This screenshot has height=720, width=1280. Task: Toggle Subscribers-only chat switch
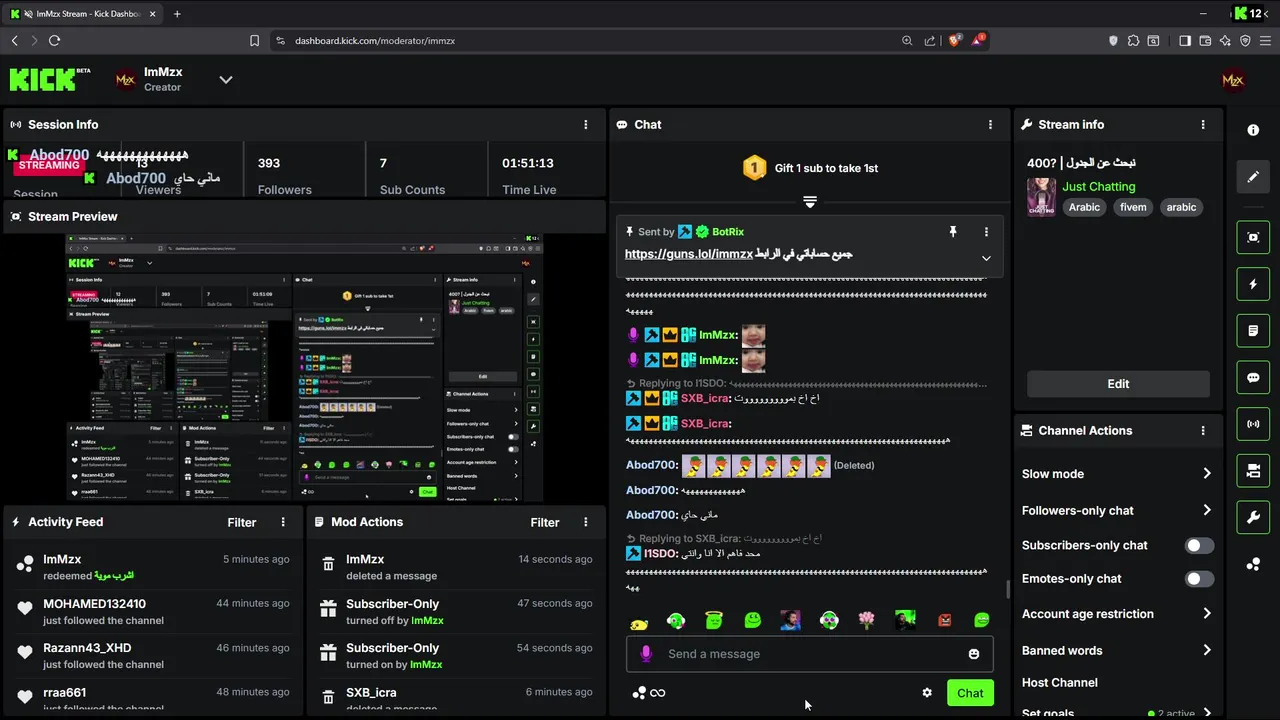(x=1199, y=545)
